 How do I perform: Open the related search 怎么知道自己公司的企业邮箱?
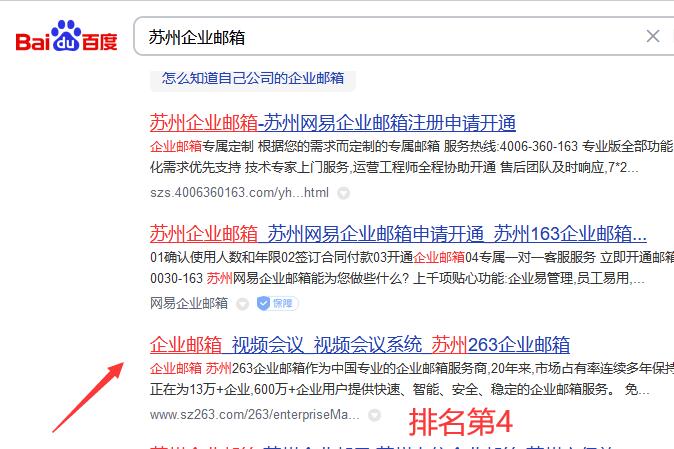(253, 78)
